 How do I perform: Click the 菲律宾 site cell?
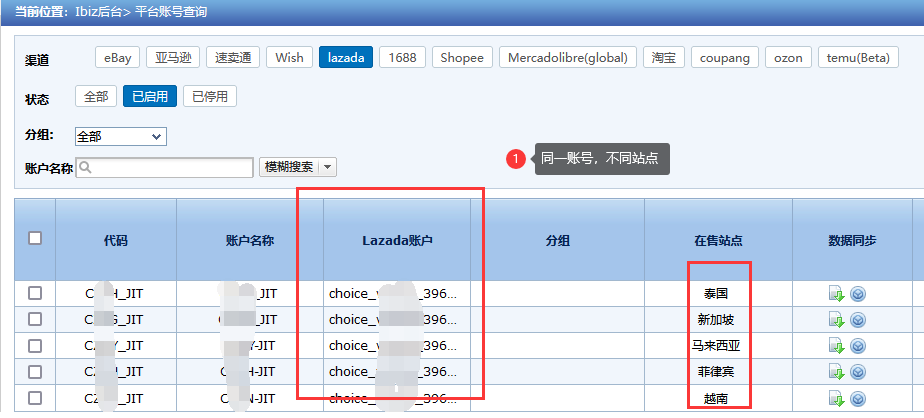(716, 371)
